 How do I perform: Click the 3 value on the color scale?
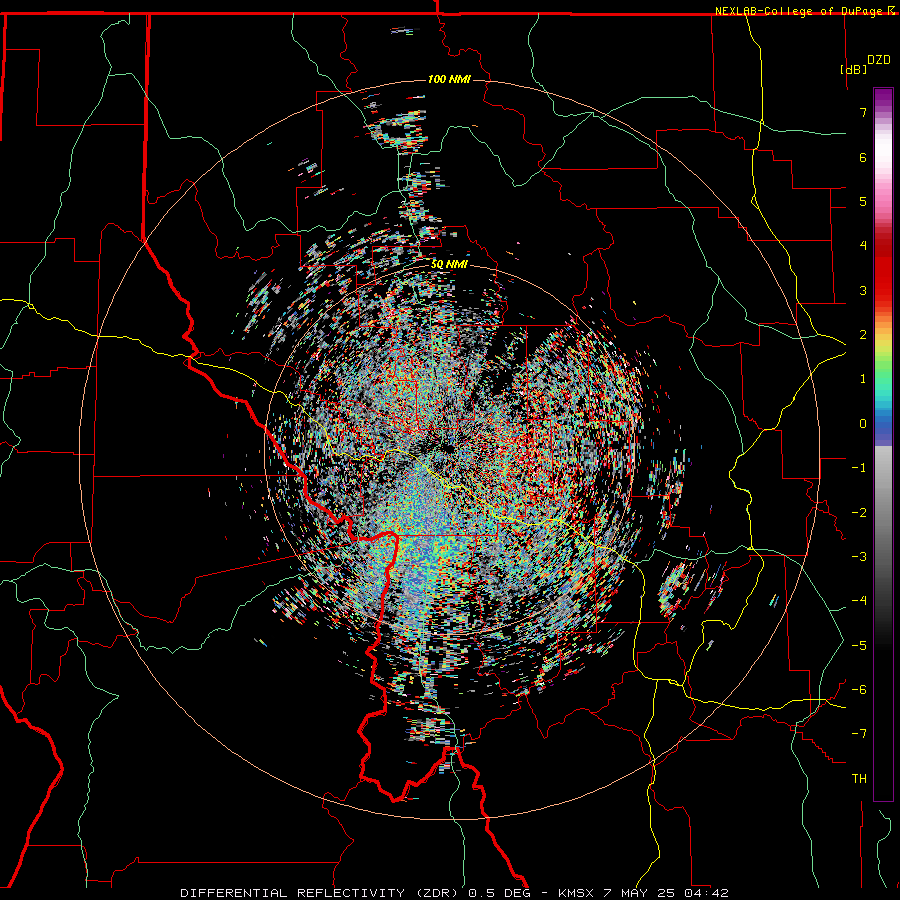[x=863, y=290]
